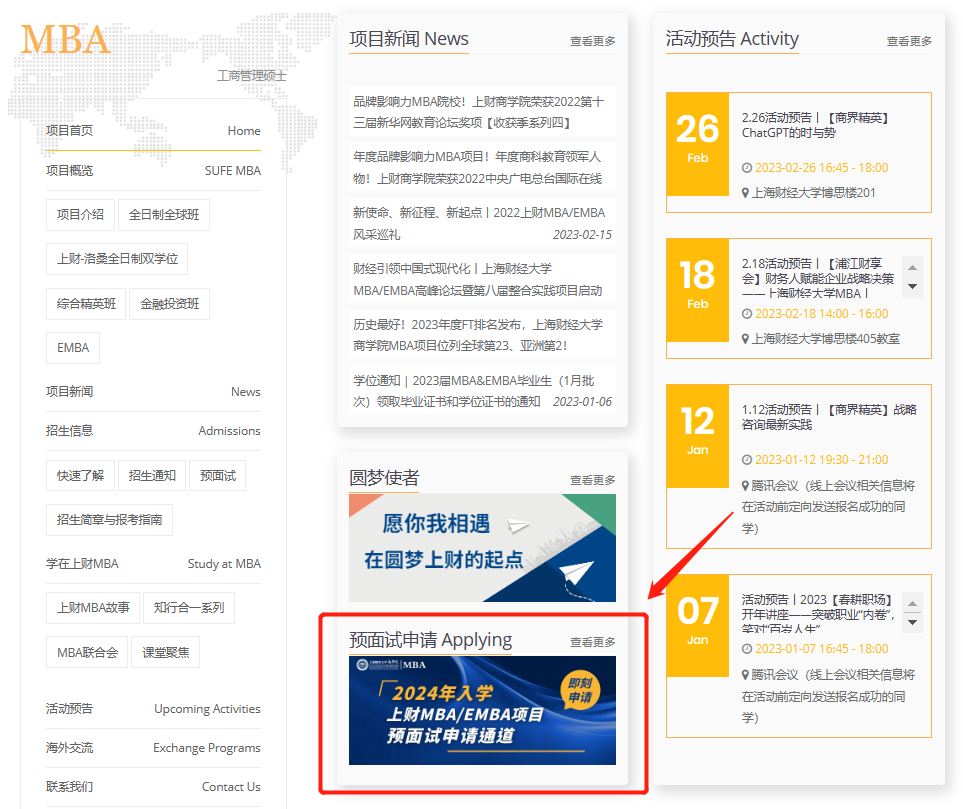Click the 圆梦使者 banner image
The width and height of the screenshot is (963, 809).
(482, 548)
